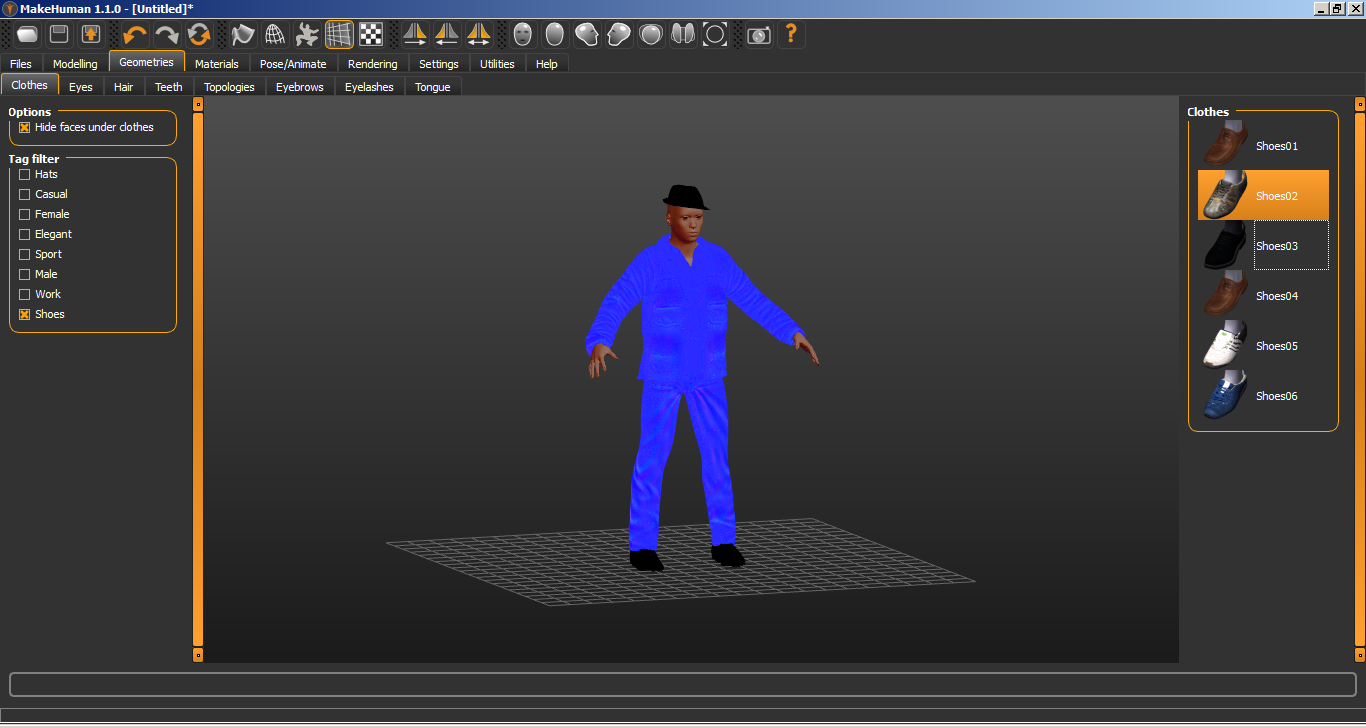Image resolution: width=1366 pixels, height=728 pixels.
Task: Check the Elegant tag filter
Action: tap(25, 235)
